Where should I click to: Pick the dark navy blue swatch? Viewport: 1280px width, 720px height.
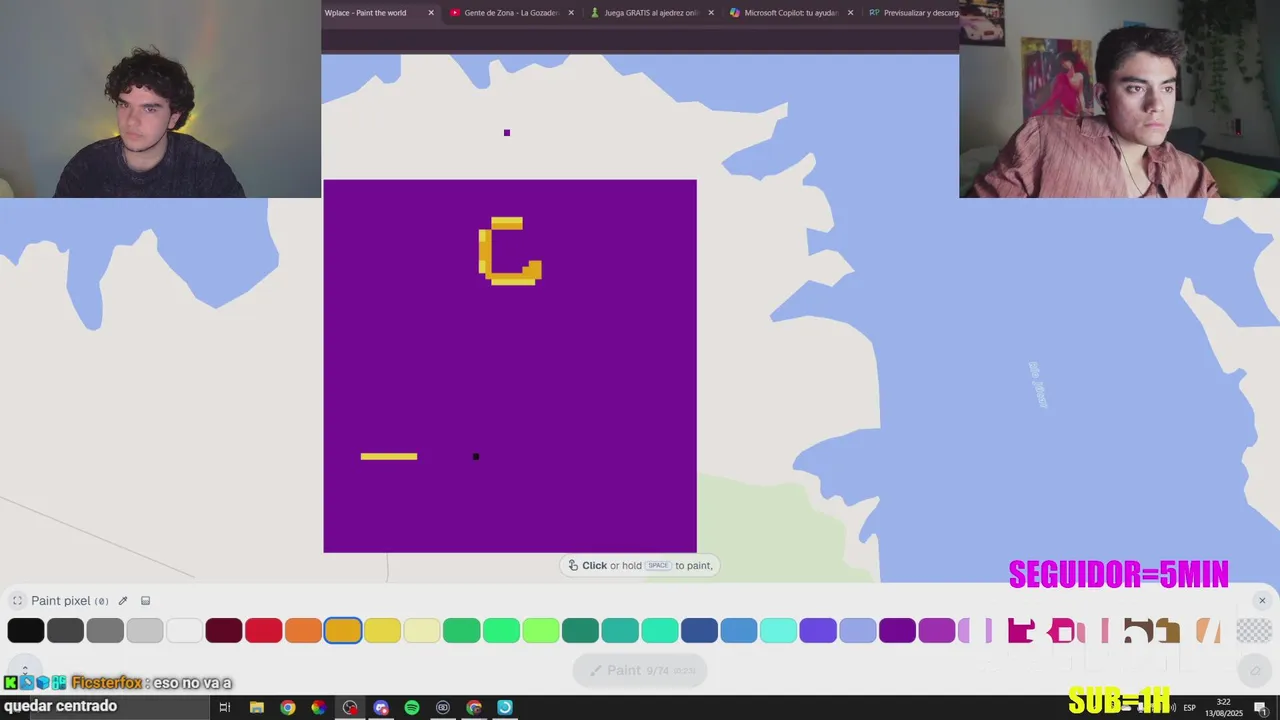[699, 630]
